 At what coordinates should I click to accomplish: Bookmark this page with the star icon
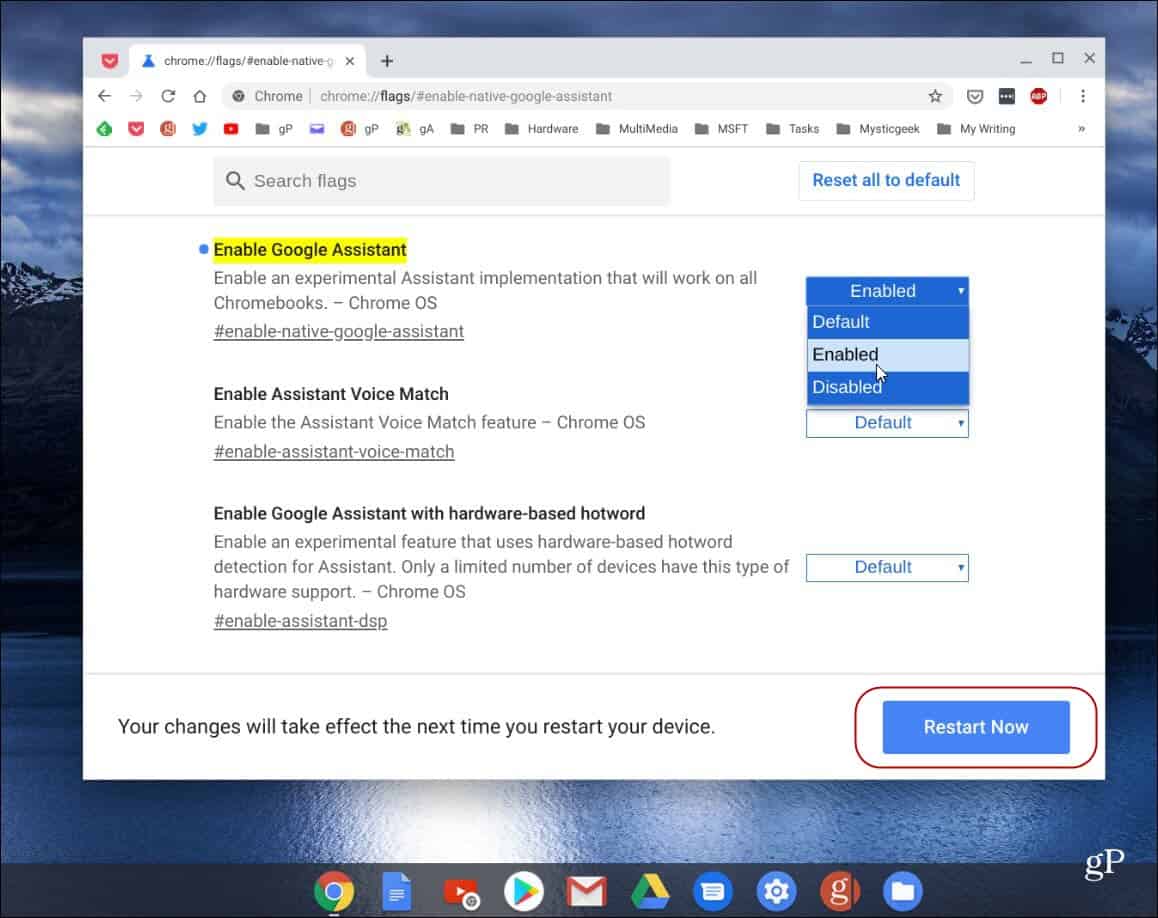pos(935,96)
